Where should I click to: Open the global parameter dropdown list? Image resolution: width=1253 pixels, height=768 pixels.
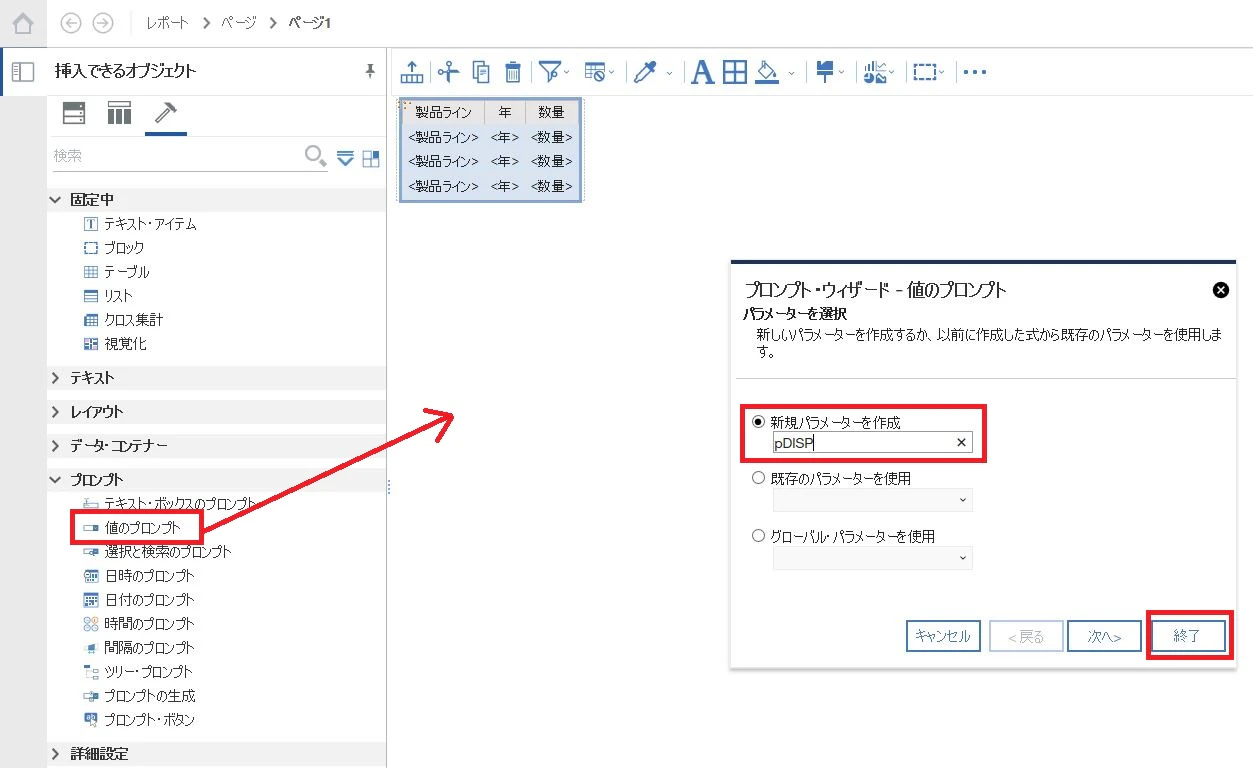(872, 557)
